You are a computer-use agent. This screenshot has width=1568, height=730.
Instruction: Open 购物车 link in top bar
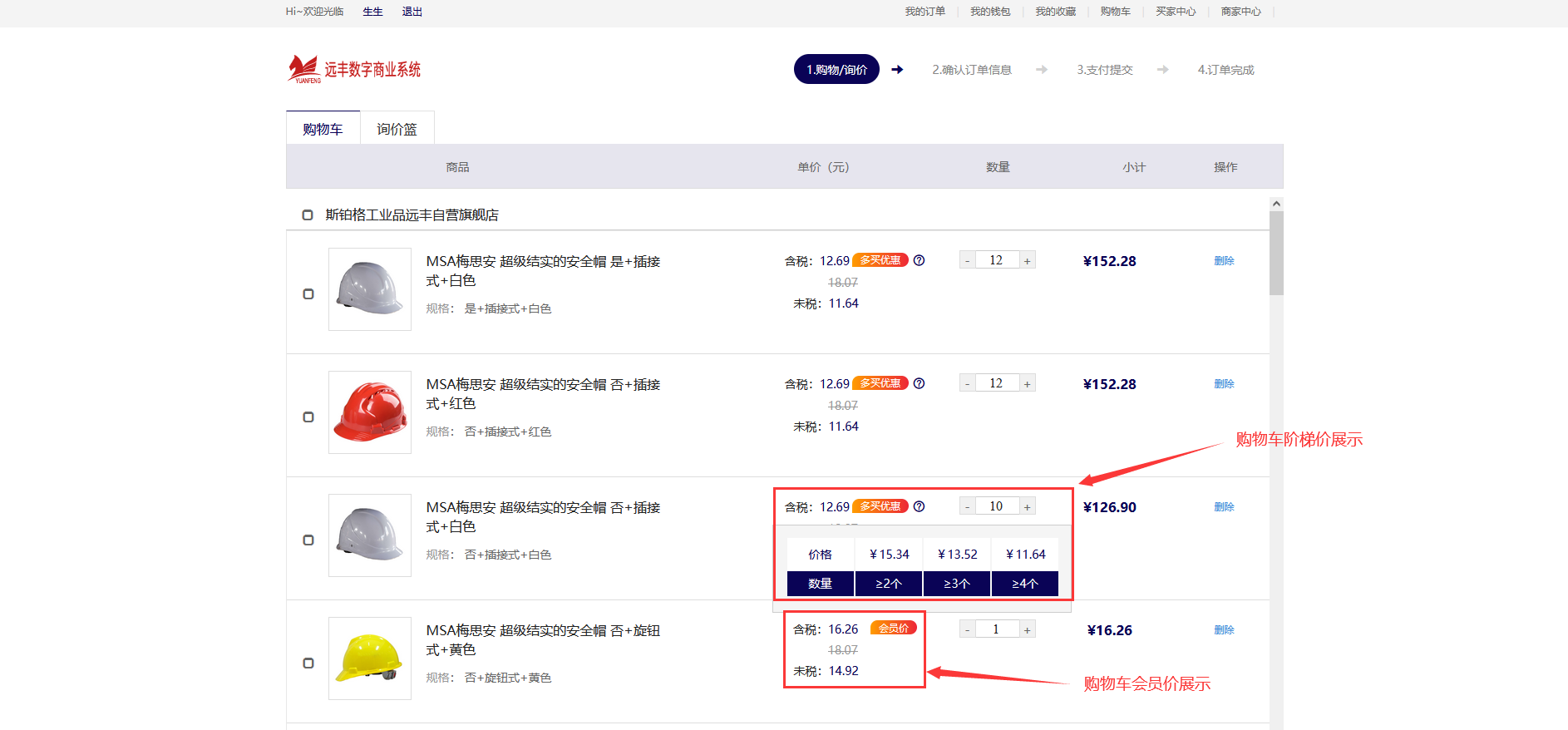point(1116,12)
